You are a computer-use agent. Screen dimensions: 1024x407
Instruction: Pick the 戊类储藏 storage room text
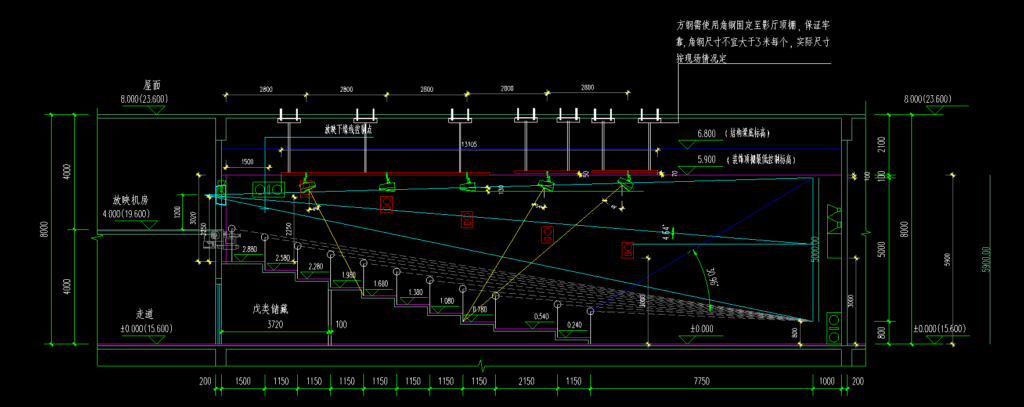tap(270, 310)
